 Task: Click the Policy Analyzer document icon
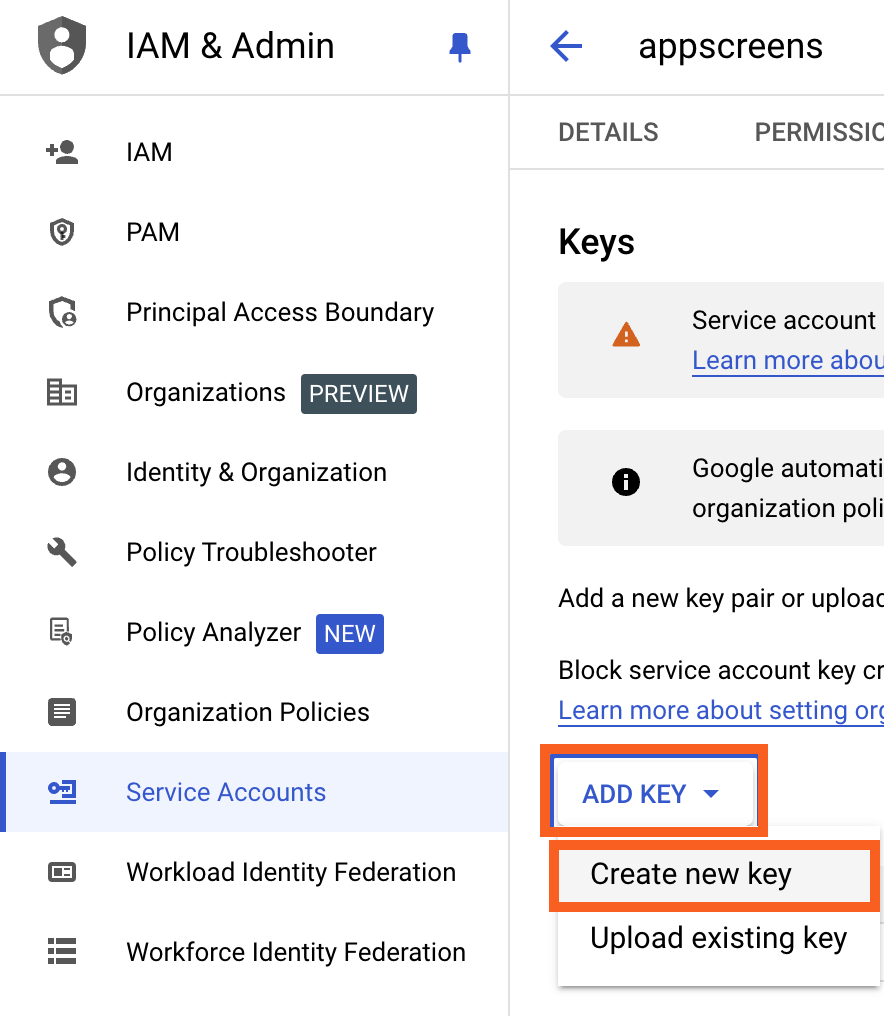62,632
